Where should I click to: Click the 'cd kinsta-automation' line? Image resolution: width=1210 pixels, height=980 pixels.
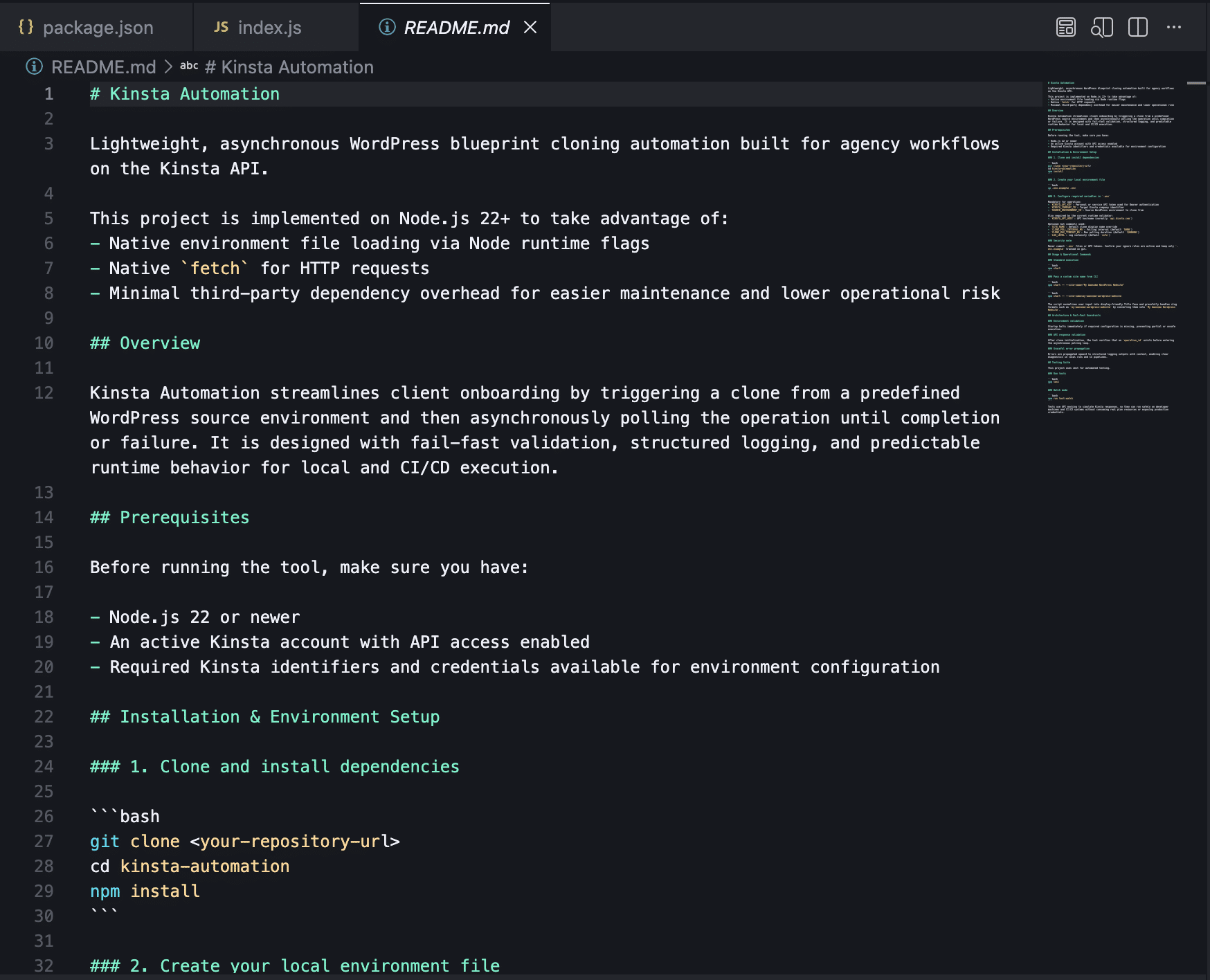point(190,866)
